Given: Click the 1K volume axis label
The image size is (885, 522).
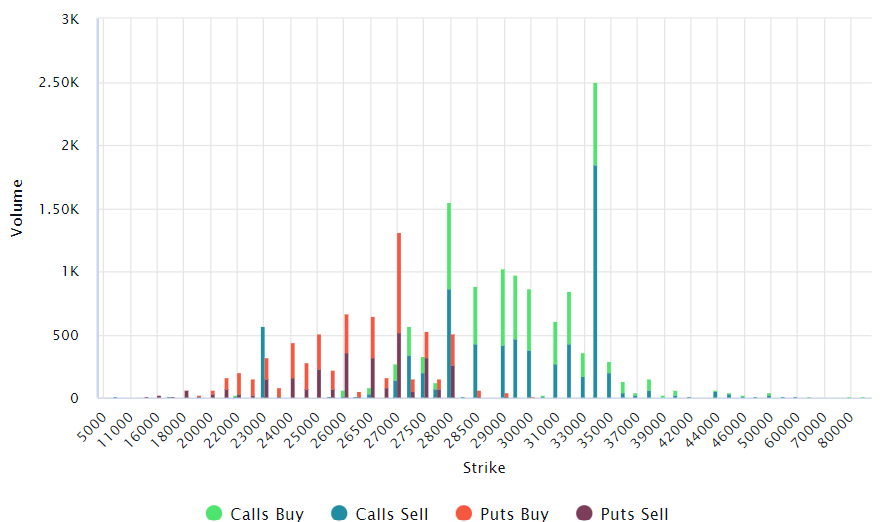Looking at the screenshot, I should (x=71, y=271).
